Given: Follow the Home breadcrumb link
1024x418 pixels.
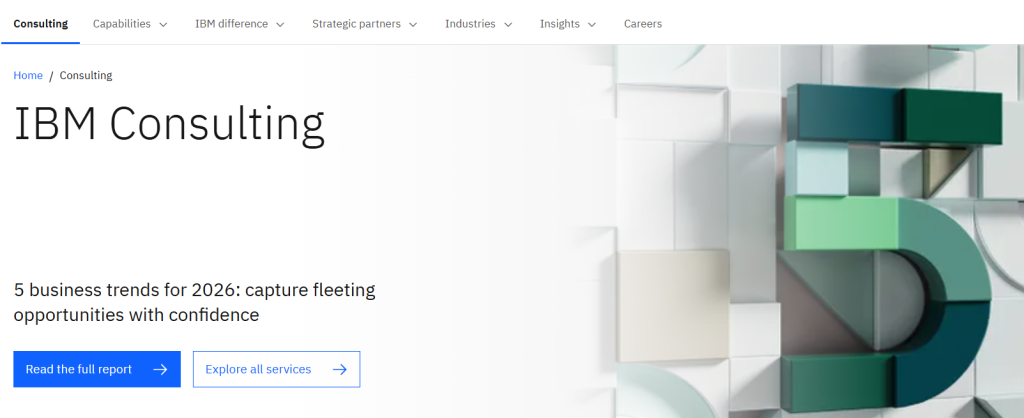Looking at the screenshot, I should point(28,75).
